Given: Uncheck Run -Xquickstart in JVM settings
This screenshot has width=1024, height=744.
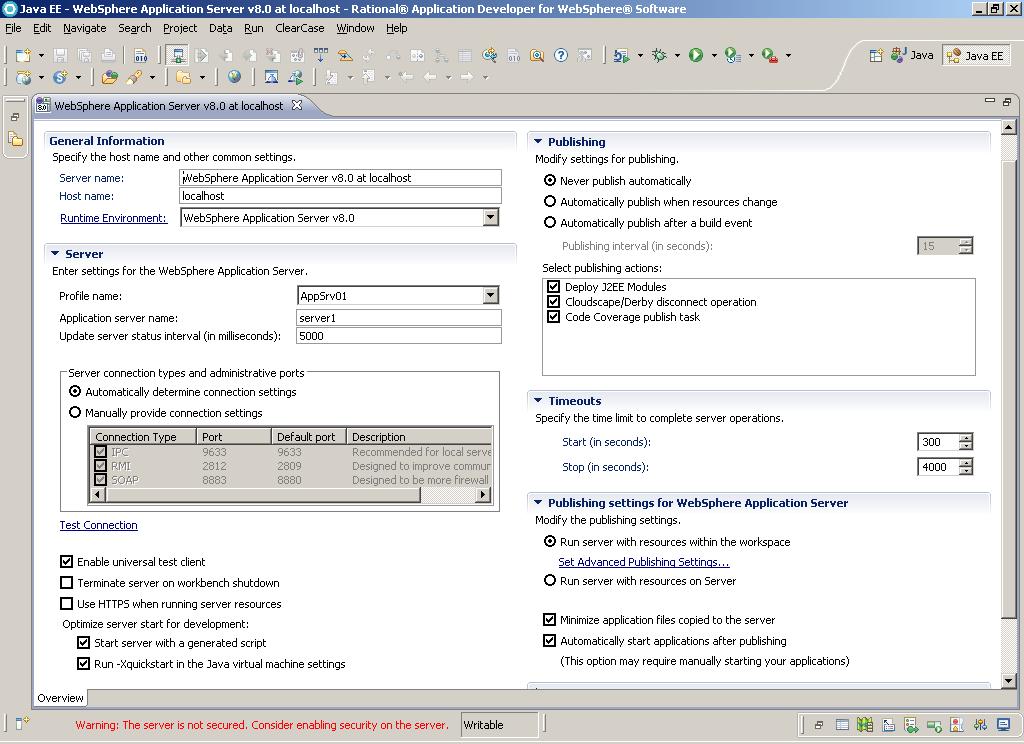Looking at the screenshot, I should point(84,663).
